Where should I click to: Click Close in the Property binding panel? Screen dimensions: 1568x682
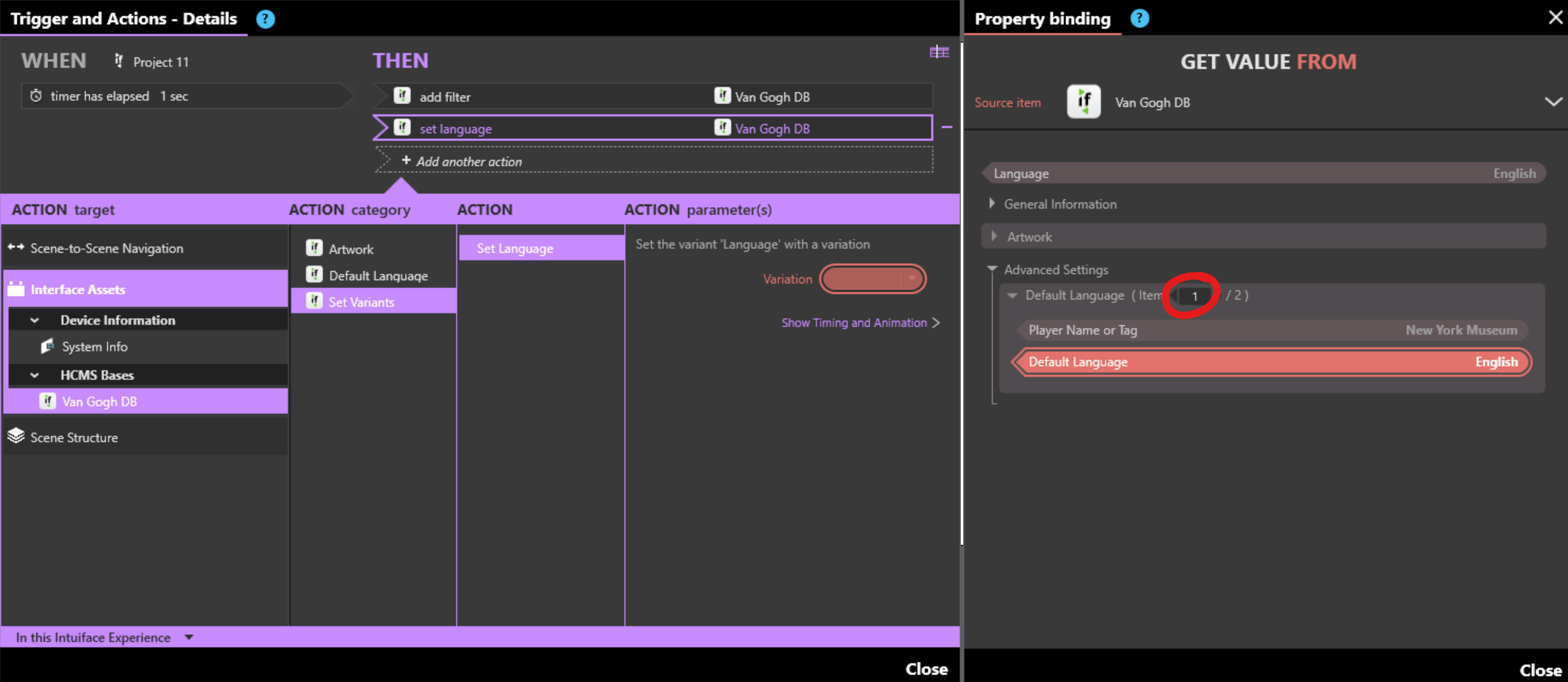1540,670
